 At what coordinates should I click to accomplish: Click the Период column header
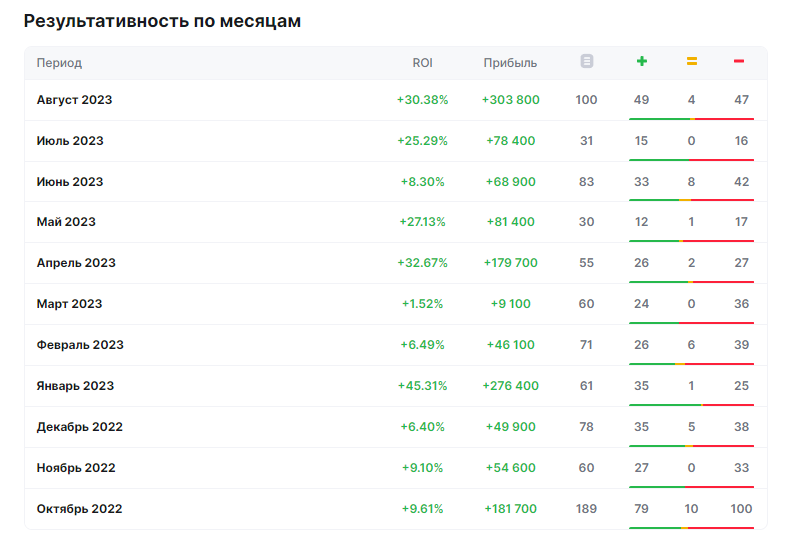pos(59,63)
